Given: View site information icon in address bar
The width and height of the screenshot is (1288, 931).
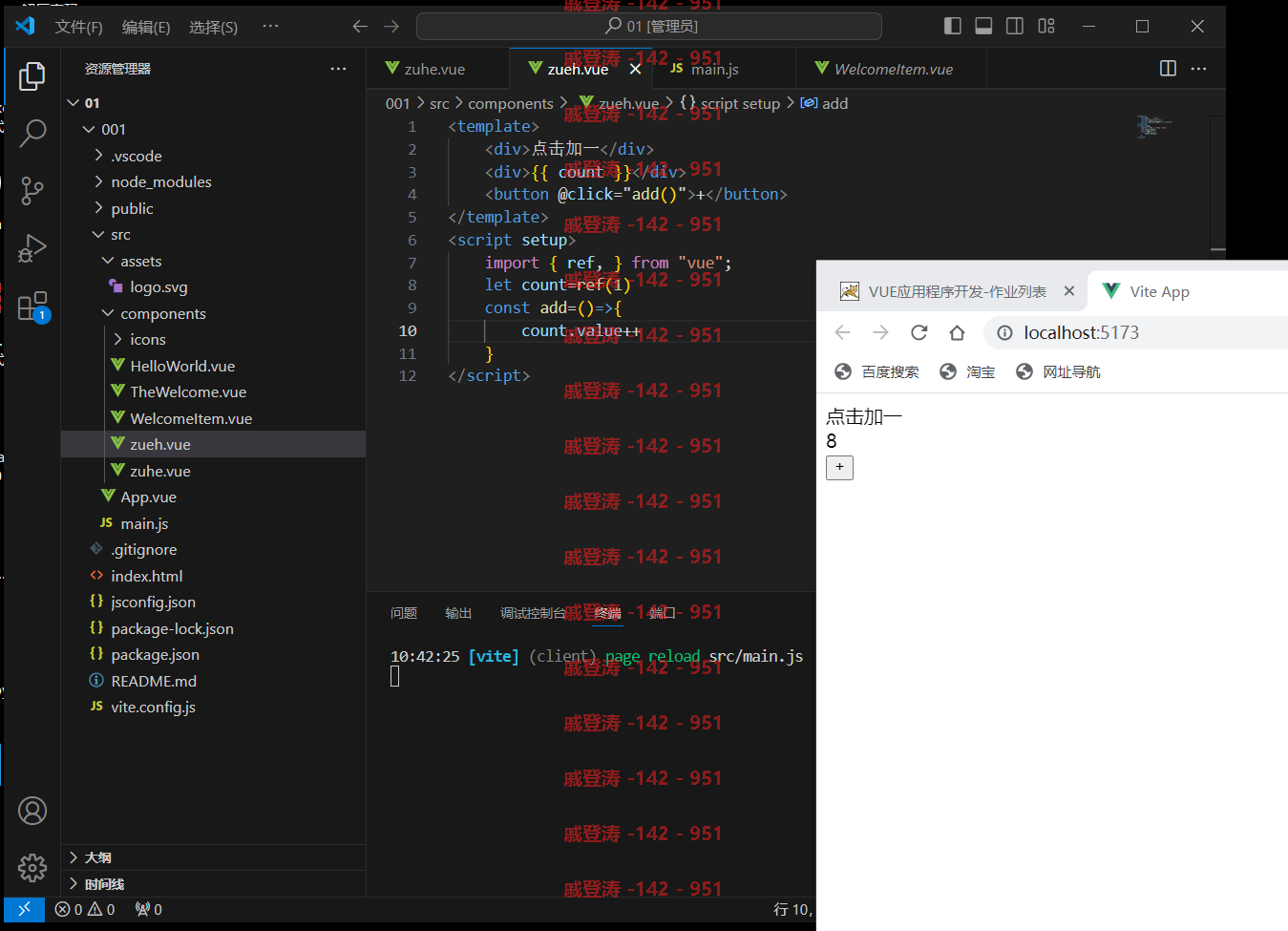Looking at the screenshot, I should 1004,332.
